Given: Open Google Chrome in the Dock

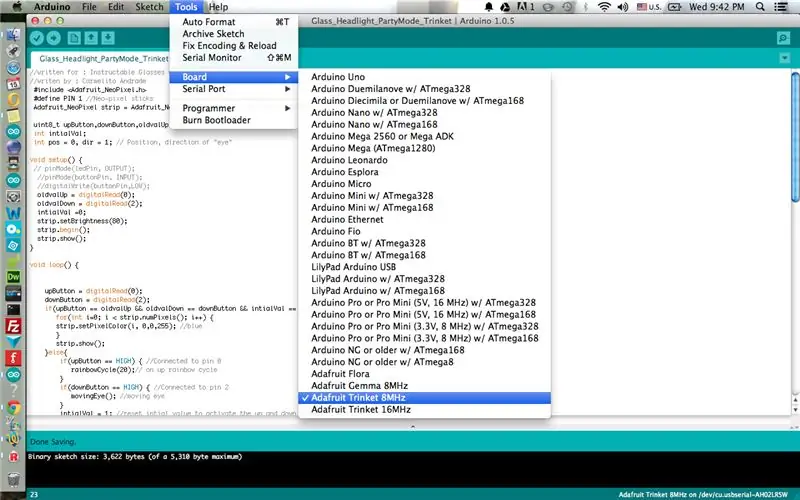Looking at the screenshot, I should 13,407.
